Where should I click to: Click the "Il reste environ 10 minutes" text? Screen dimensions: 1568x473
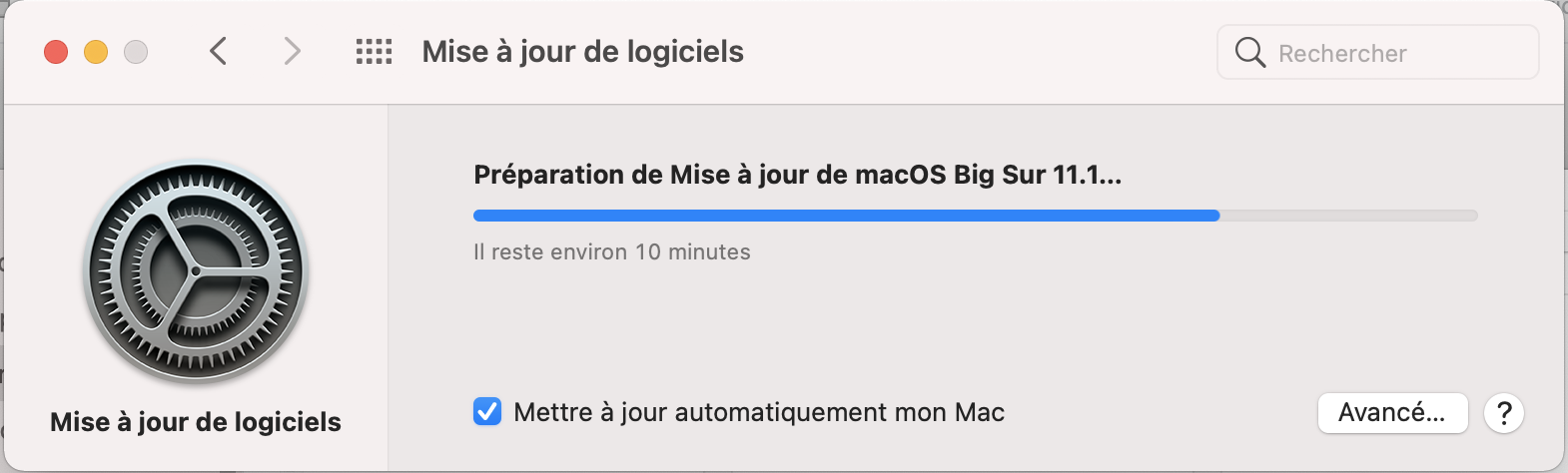pyautogui.click(x=611, y=252)
